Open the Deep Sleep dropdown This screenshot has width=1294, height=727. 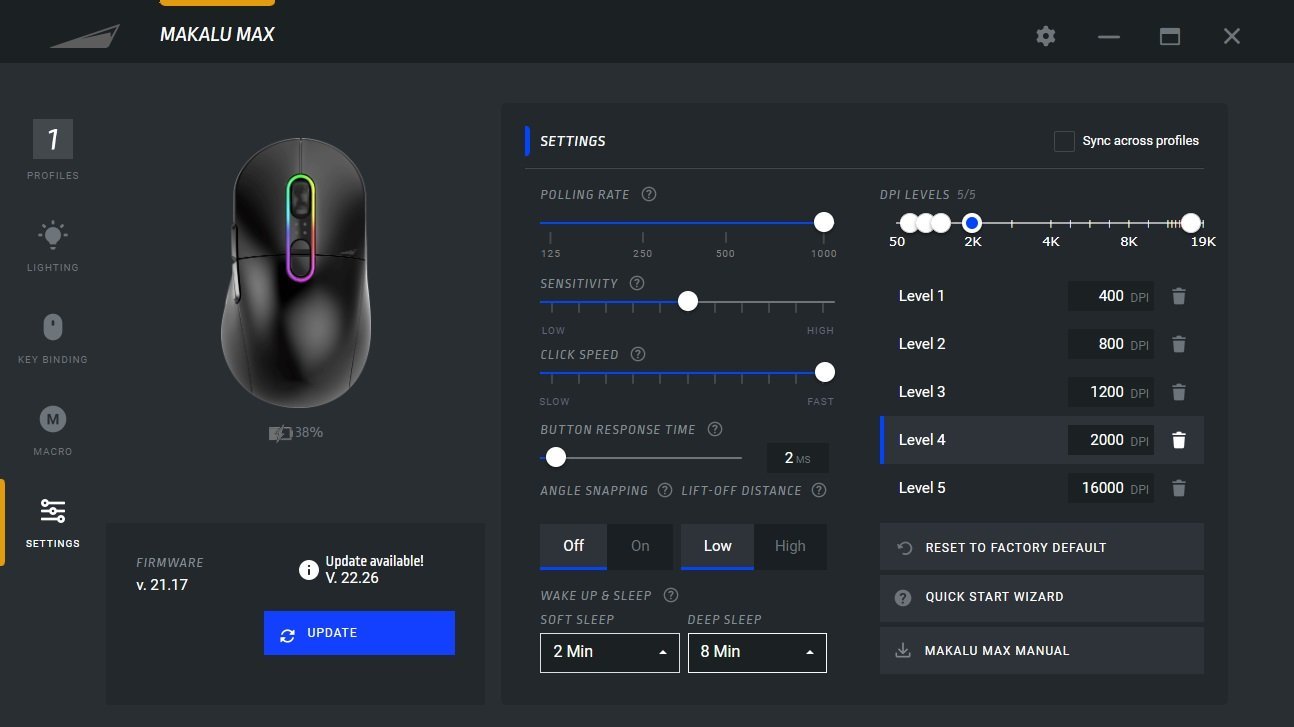pyautogui.click(x=757, y=652)
